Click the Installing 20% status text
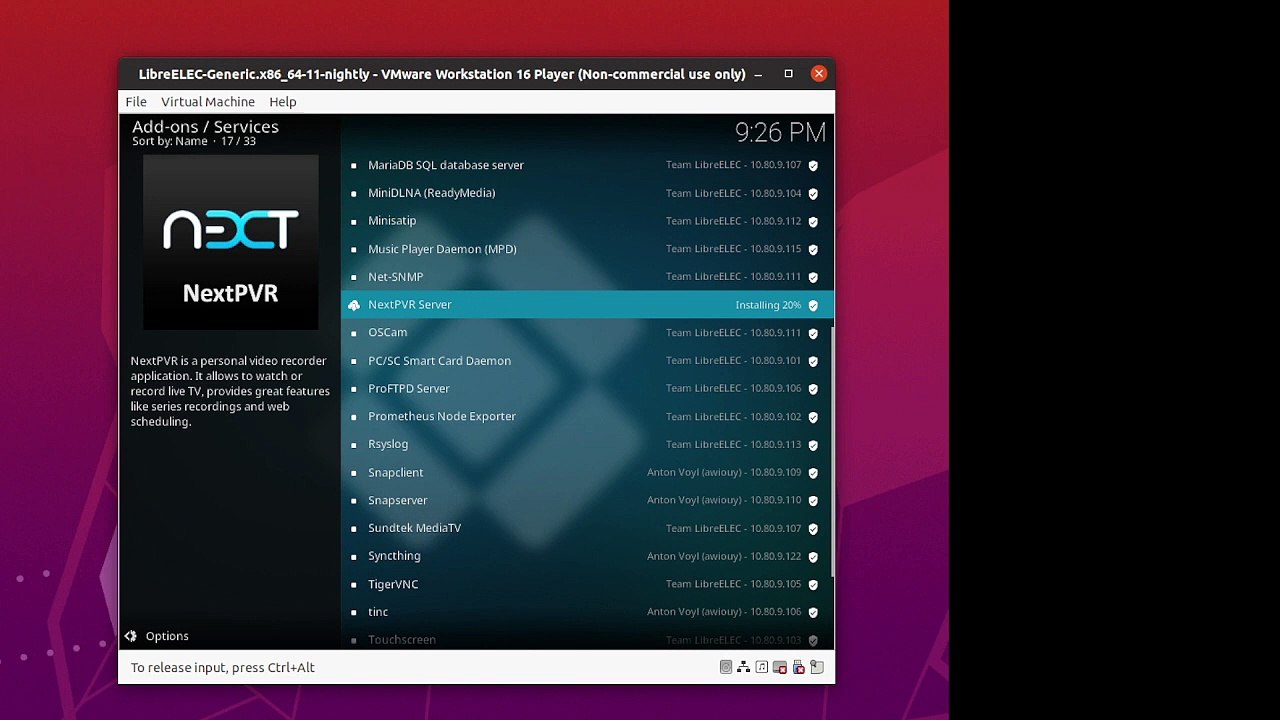This screenshot has width=1280, height=720. click(x=768, y=305)
